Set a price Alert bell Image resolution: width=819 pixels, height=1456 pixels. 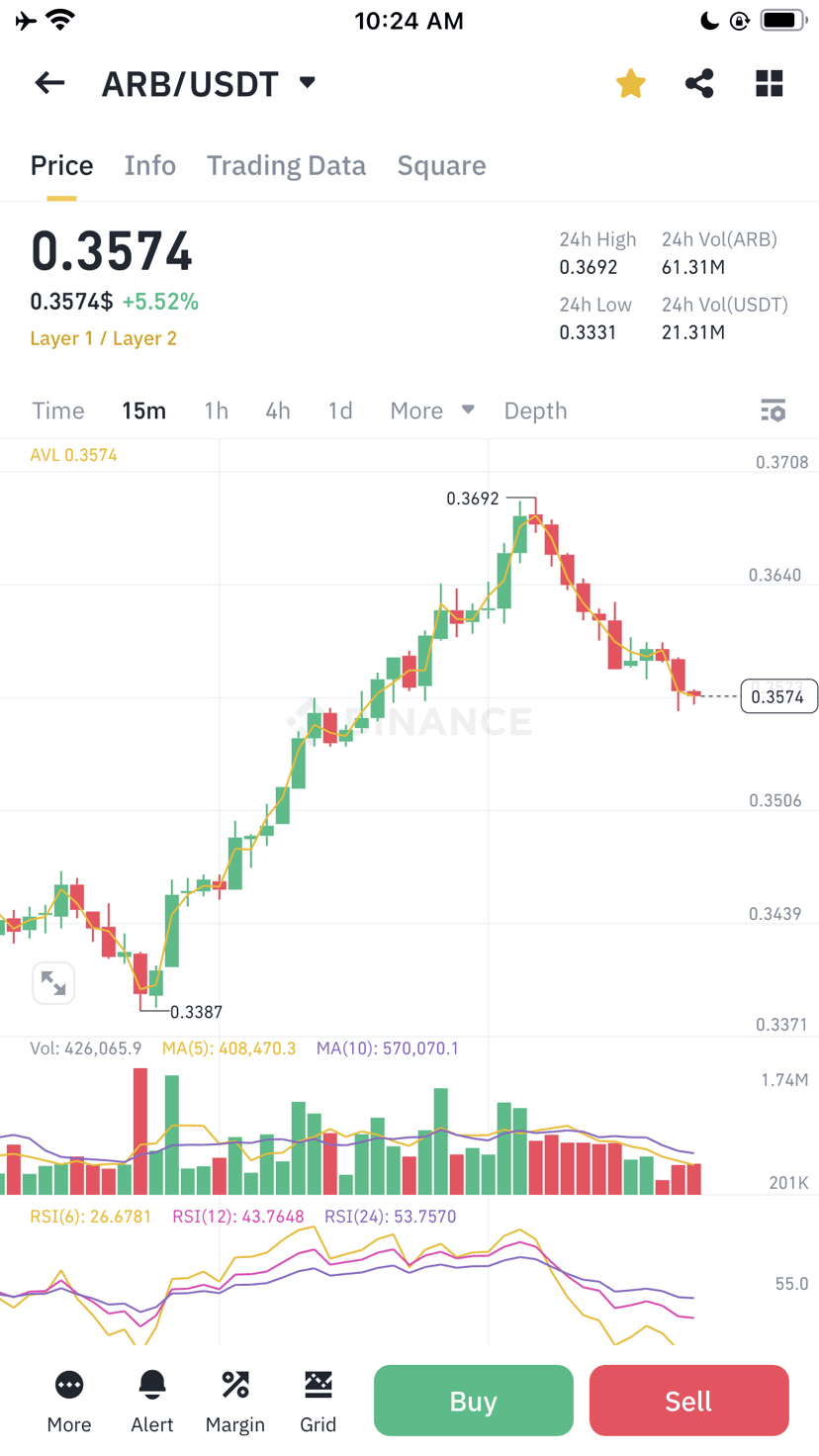tap(152, 1402)
